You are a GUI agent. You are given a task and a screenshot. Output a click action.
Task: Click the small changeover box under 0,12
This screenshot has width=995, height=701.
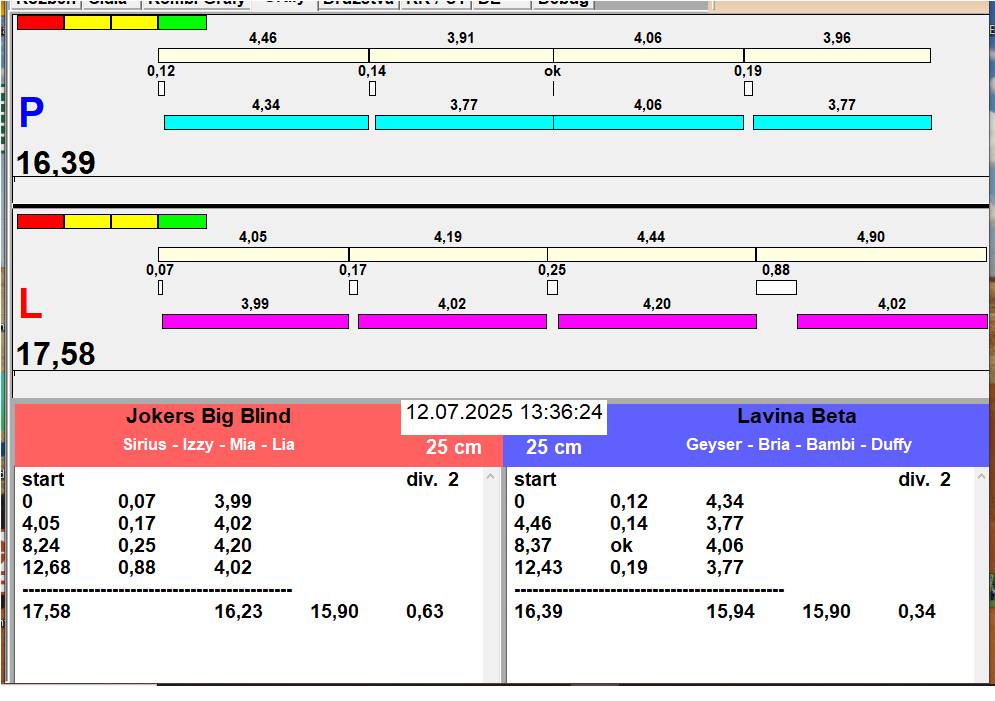[x=161, y=89]
